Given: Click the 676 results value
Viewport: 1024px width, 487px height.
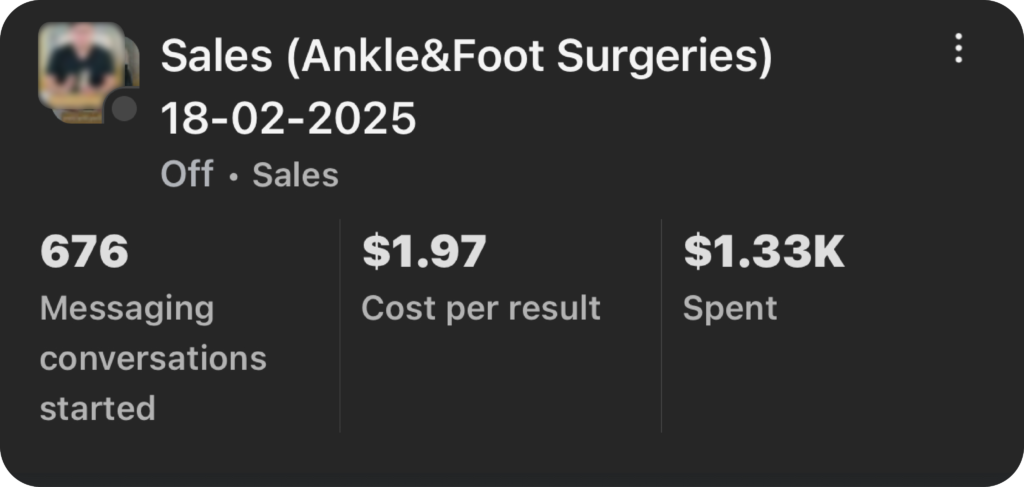Looking at the screenshot, I should [x=84, y=252].
